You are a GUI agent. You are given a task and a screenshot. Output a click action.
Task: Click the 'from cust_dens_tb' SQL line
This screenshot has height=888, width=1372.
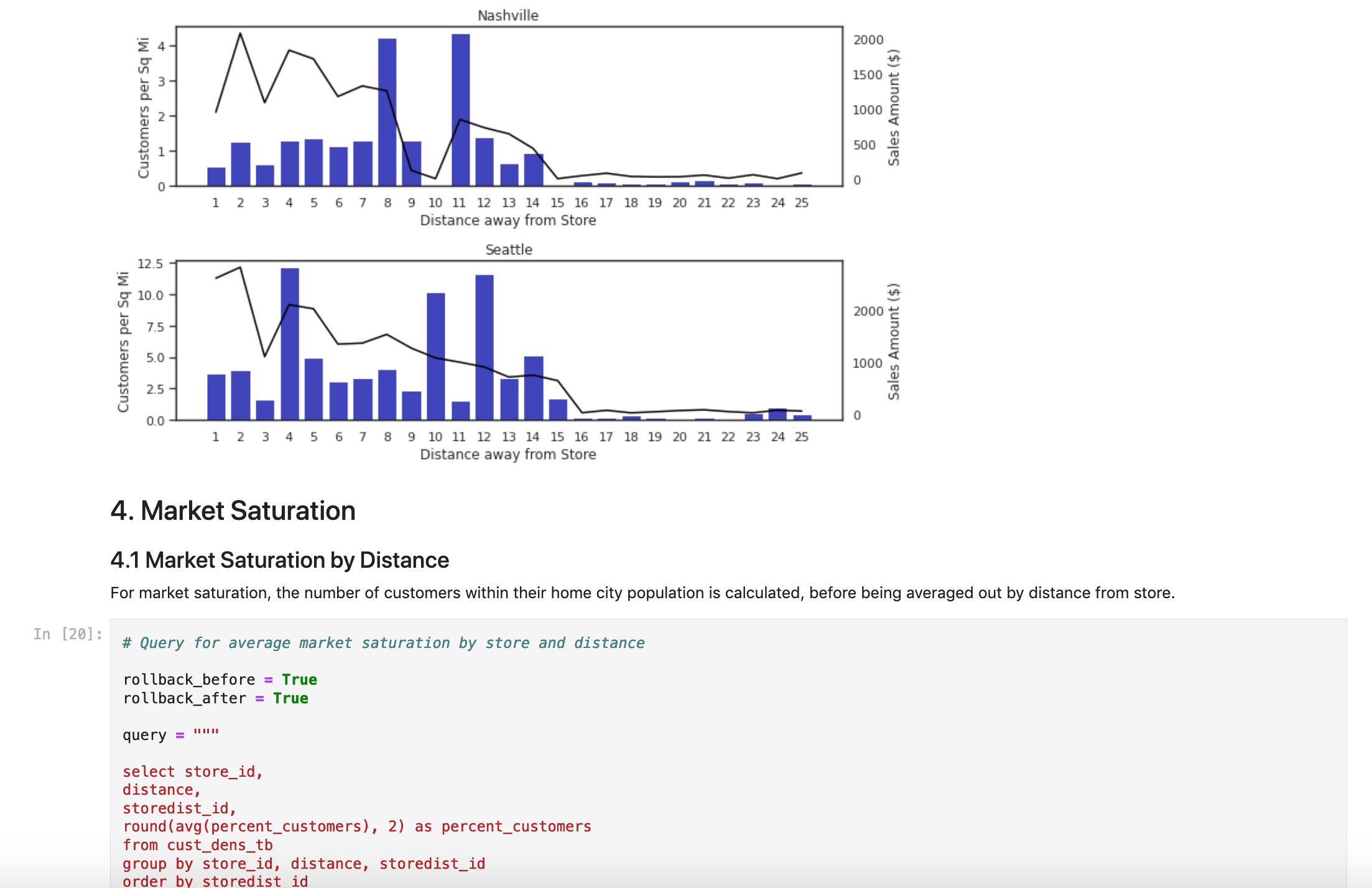pyautogui.click(x=197, y=845)
